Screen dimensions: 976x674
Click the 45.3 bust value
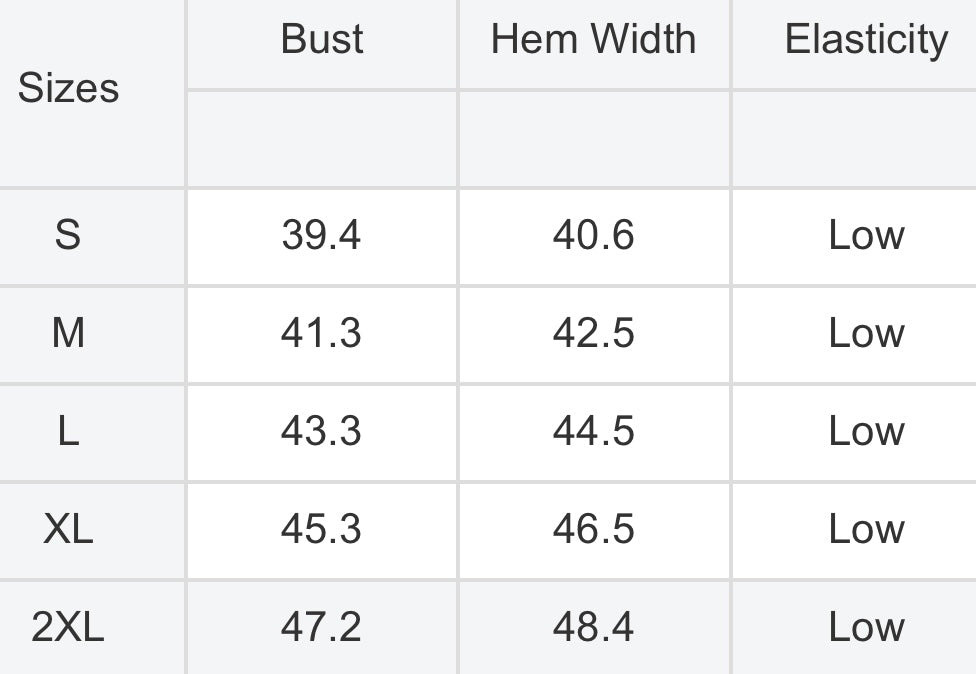tap(321, 529)
